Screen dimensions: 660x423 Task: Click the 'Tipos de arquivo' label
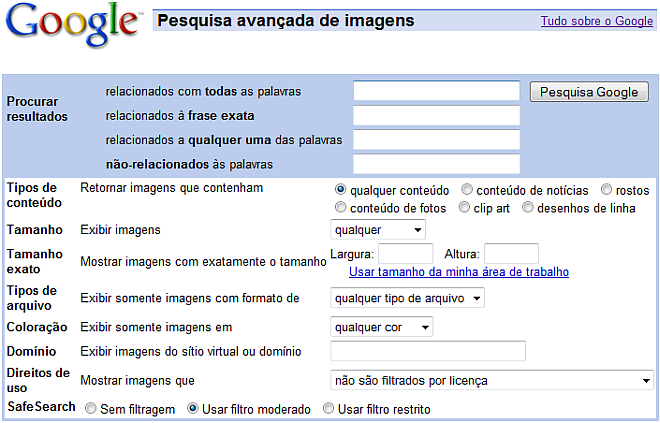click(x=32, y=298)
